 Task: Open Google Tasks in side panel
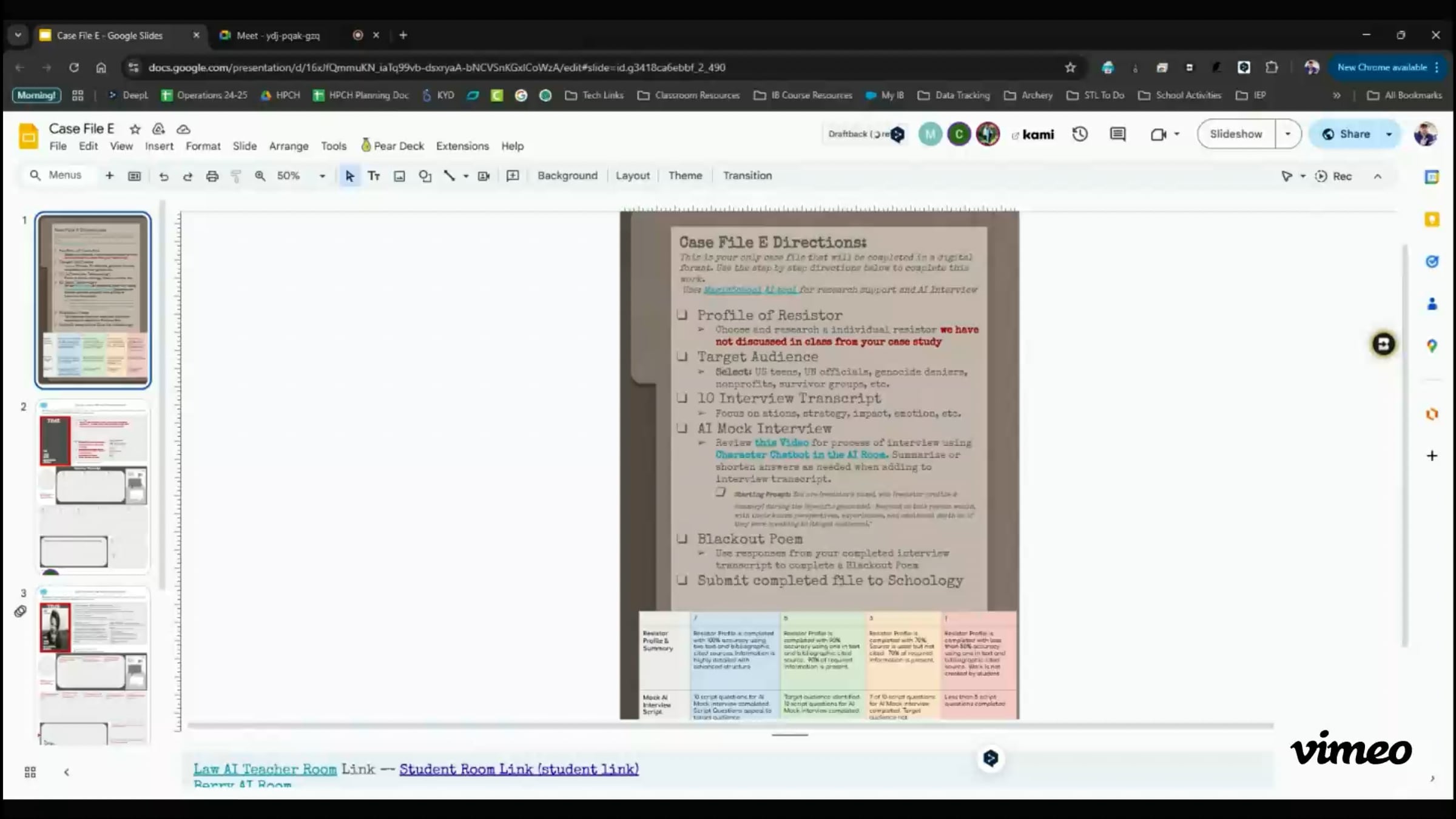(x=1432, y=261)
